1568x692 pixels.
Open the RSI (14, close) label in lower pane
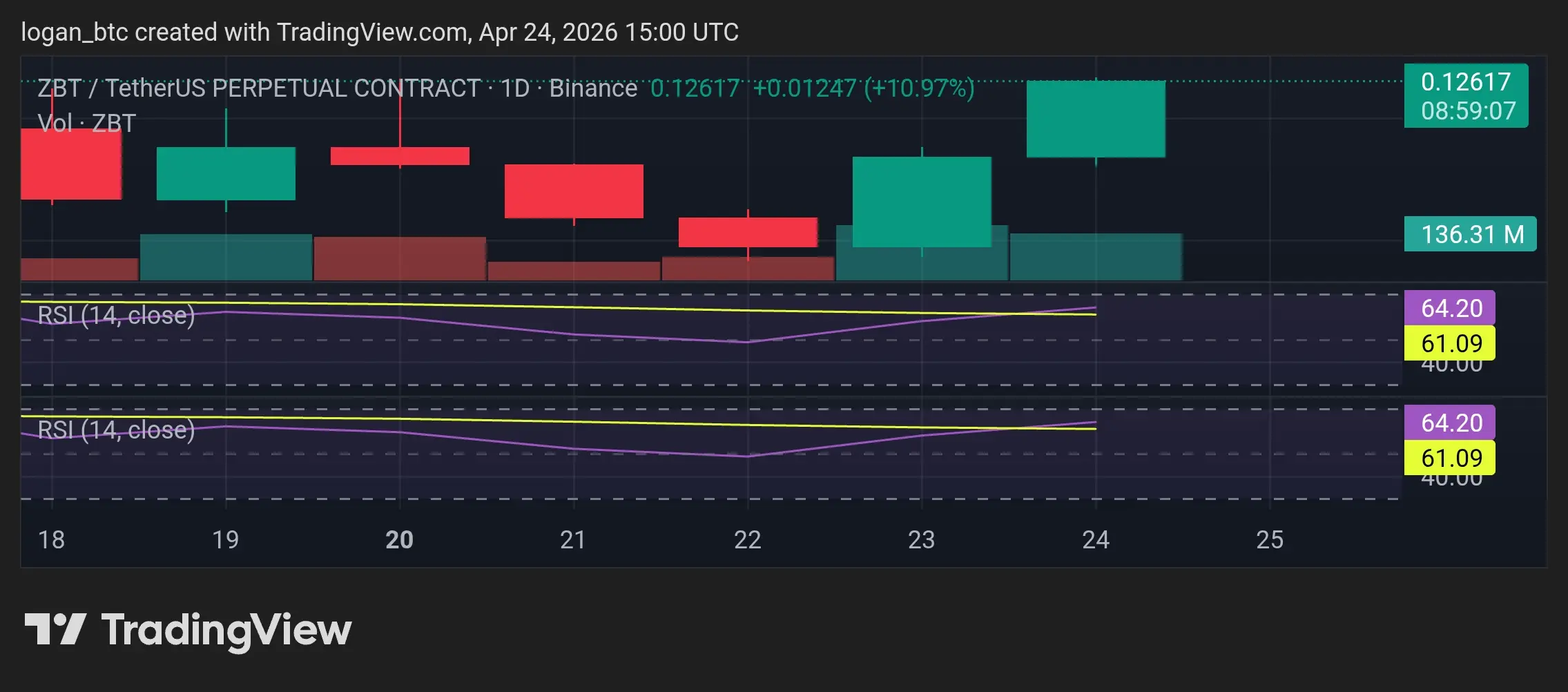[116, 430]
